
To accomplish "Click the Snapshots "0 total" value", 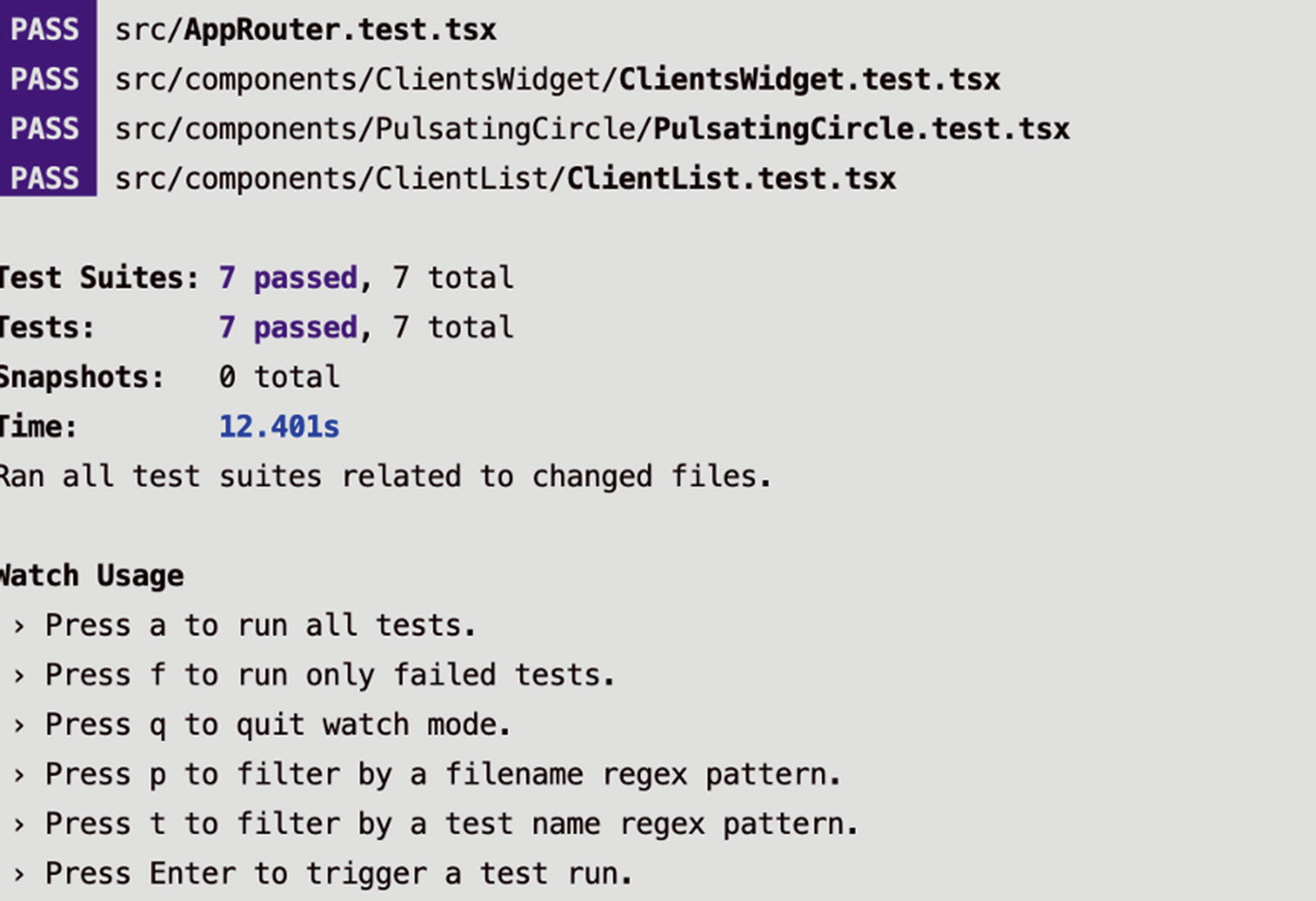I will pyautogui.click(x=279, y=377).
